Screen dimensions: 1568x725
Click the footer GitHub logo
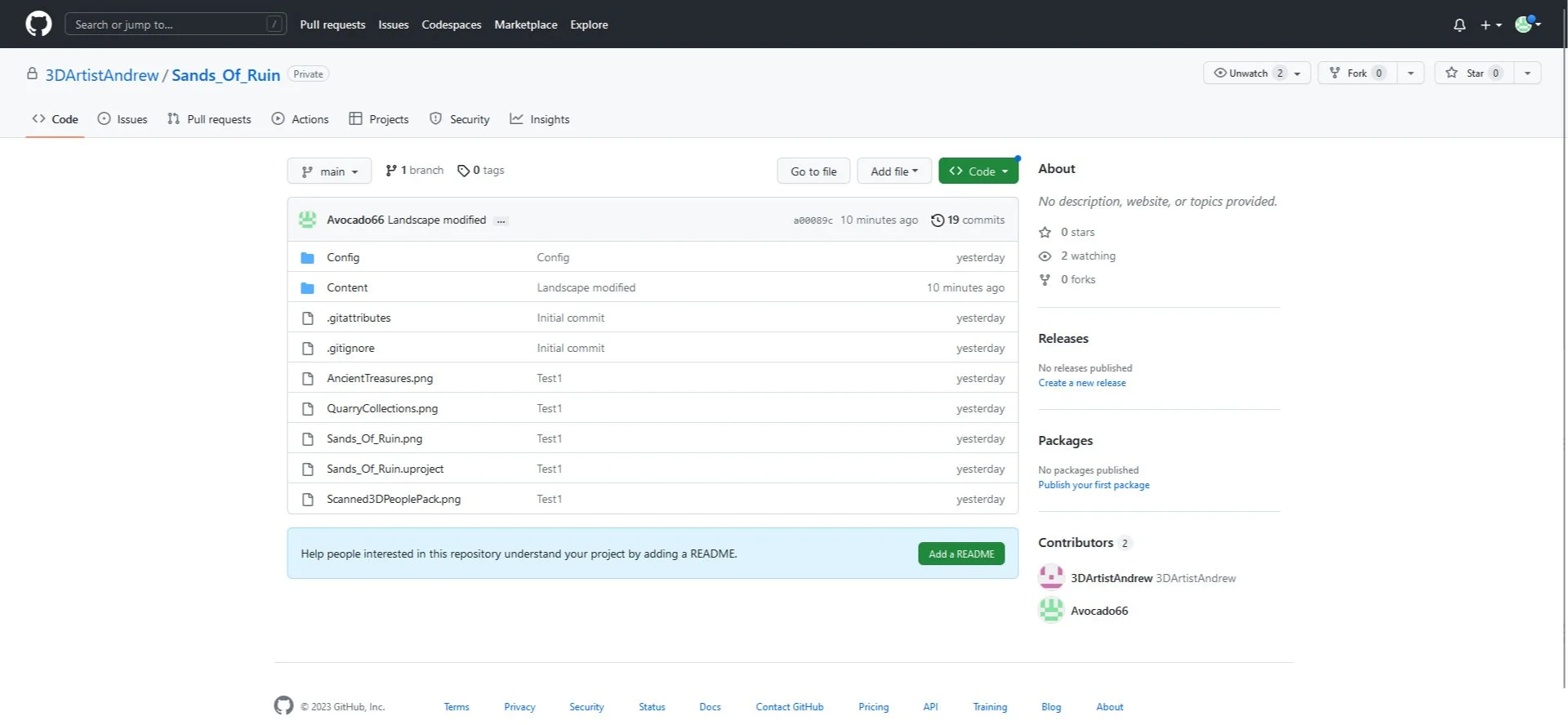[x=283, y=705]
